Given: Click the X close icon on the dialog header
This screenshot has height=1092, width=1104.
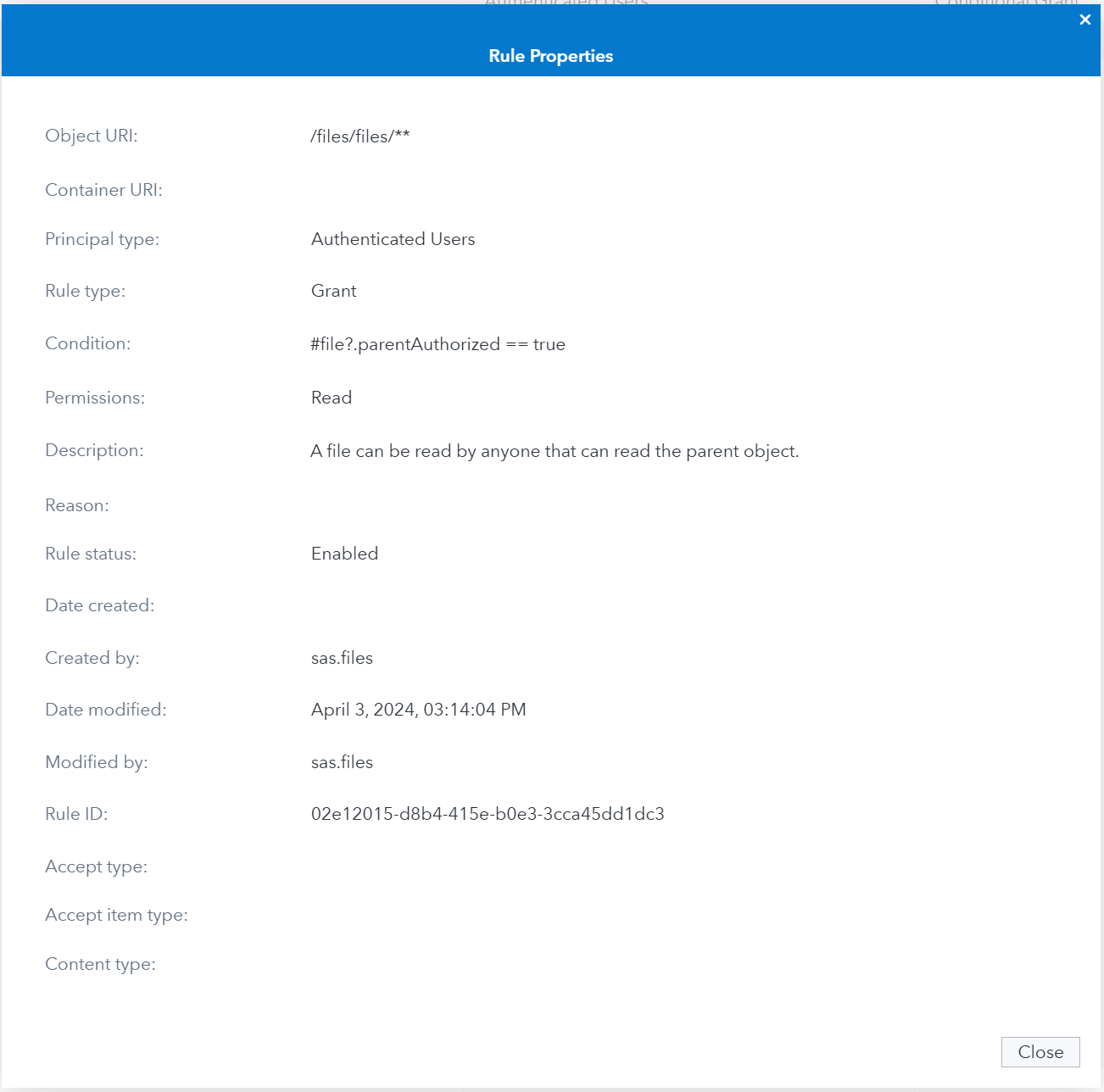Looking at the screenshot, I should point(1084,19).
